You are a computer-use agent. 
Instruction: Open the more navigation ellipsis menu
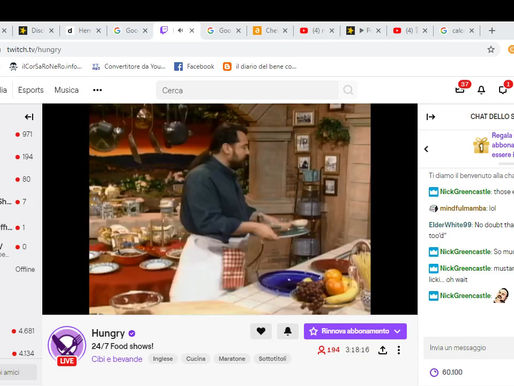pos(97,90)
